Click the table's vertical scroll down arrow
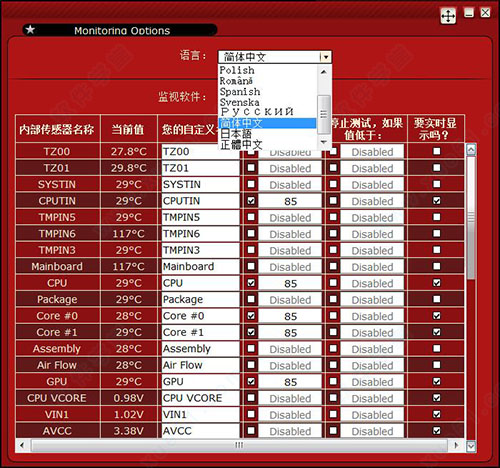Image resolution: width=500 pixels, height=468 pixels. click(471, 446)
